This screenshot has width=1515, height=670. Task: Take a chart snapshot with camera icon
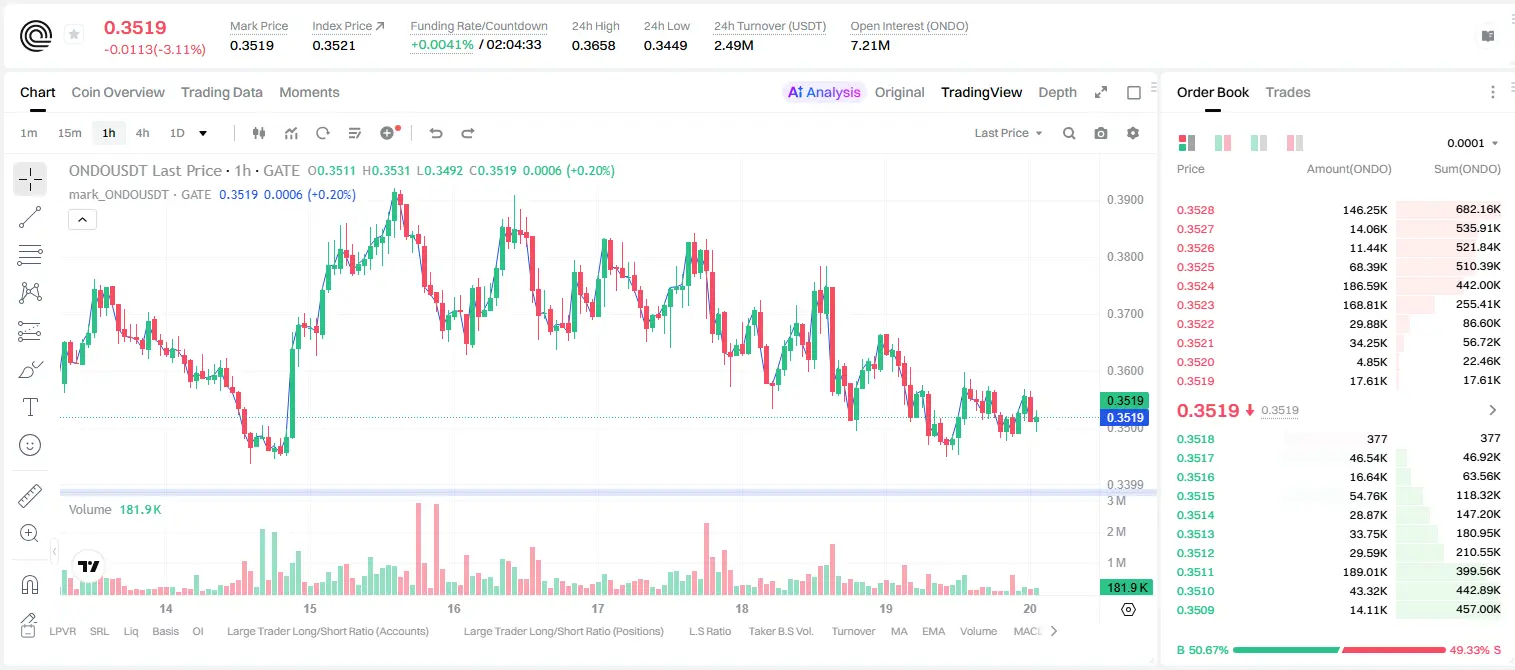pyautogui.click(x=1101, y=133)
